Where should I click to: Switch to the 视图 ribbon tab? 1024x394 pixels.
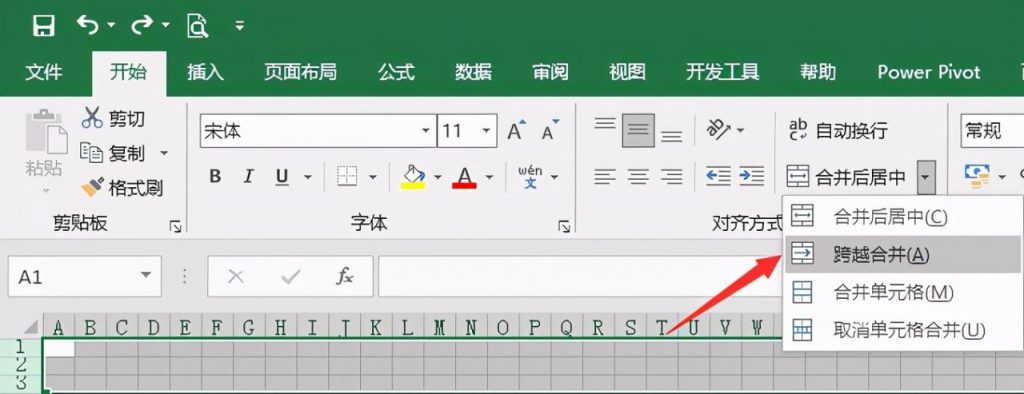click(x=627, y=72)
